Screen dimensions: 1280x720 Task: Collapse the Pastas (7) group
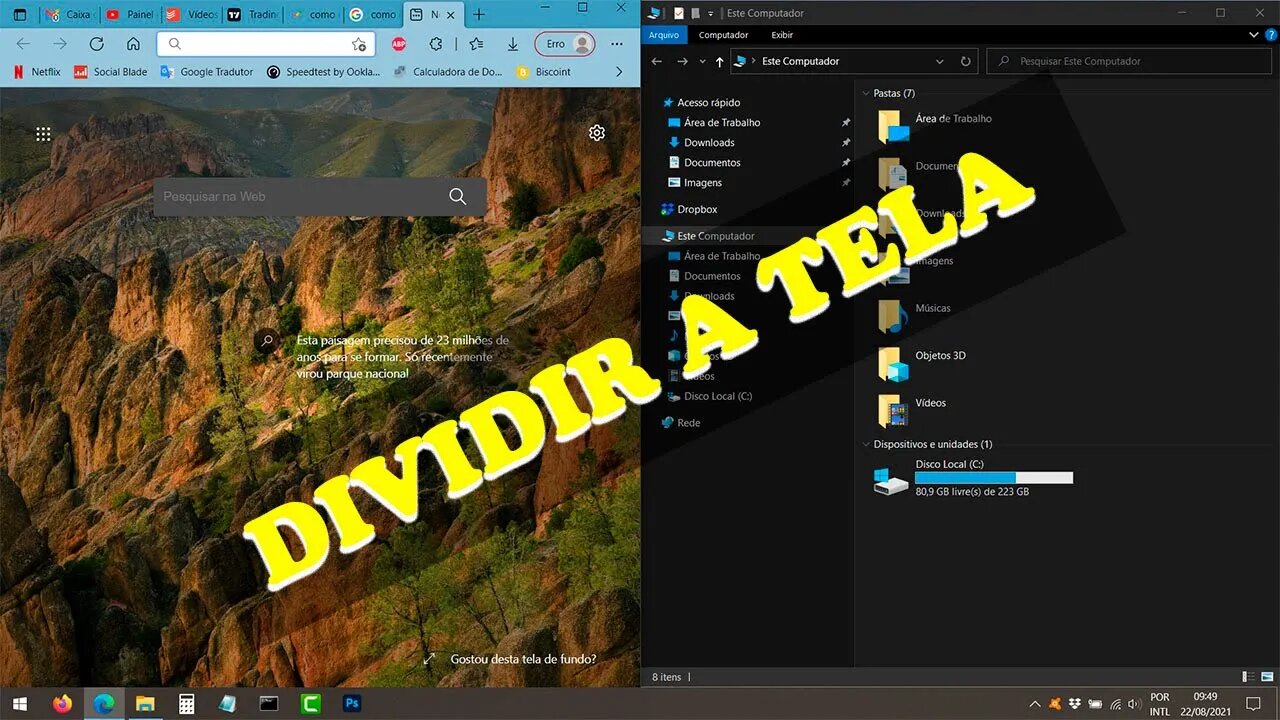point(866,93)
